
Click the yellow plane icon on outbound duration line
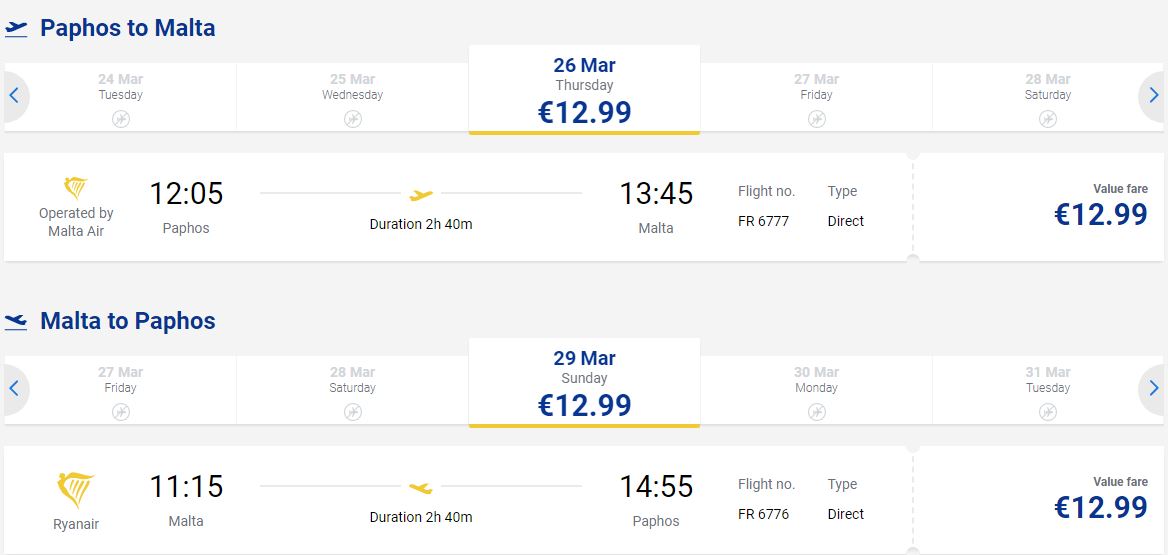[421, 194]
